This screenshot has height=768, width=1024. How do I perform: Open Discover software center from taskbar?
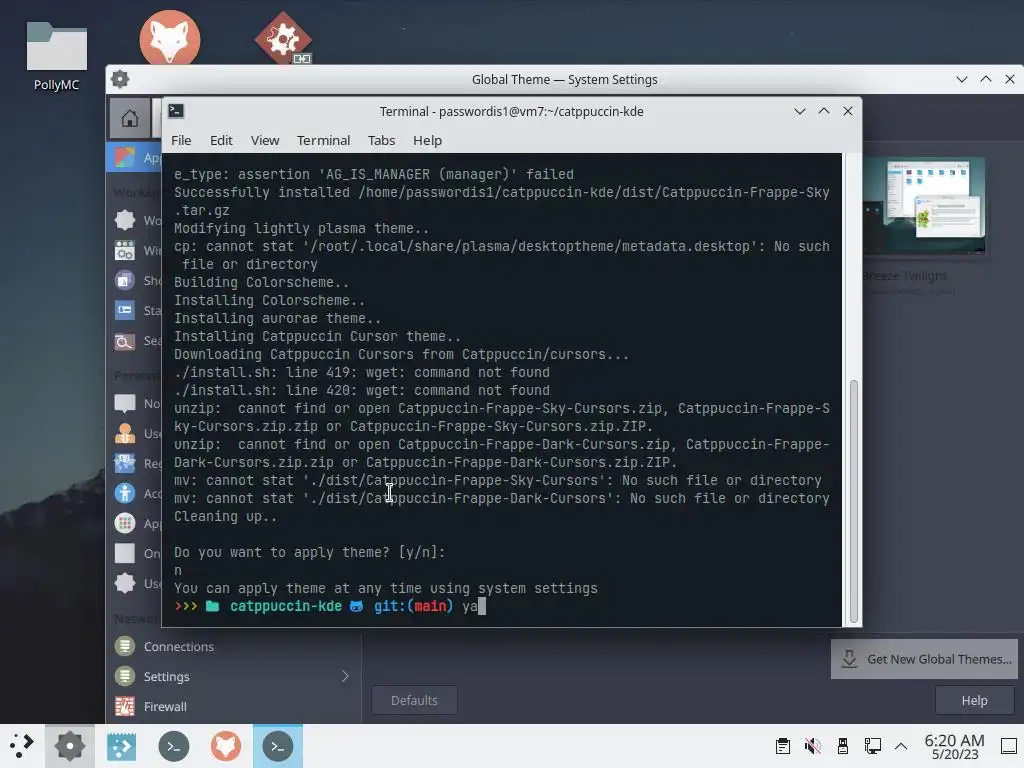(x=121, y=746)
